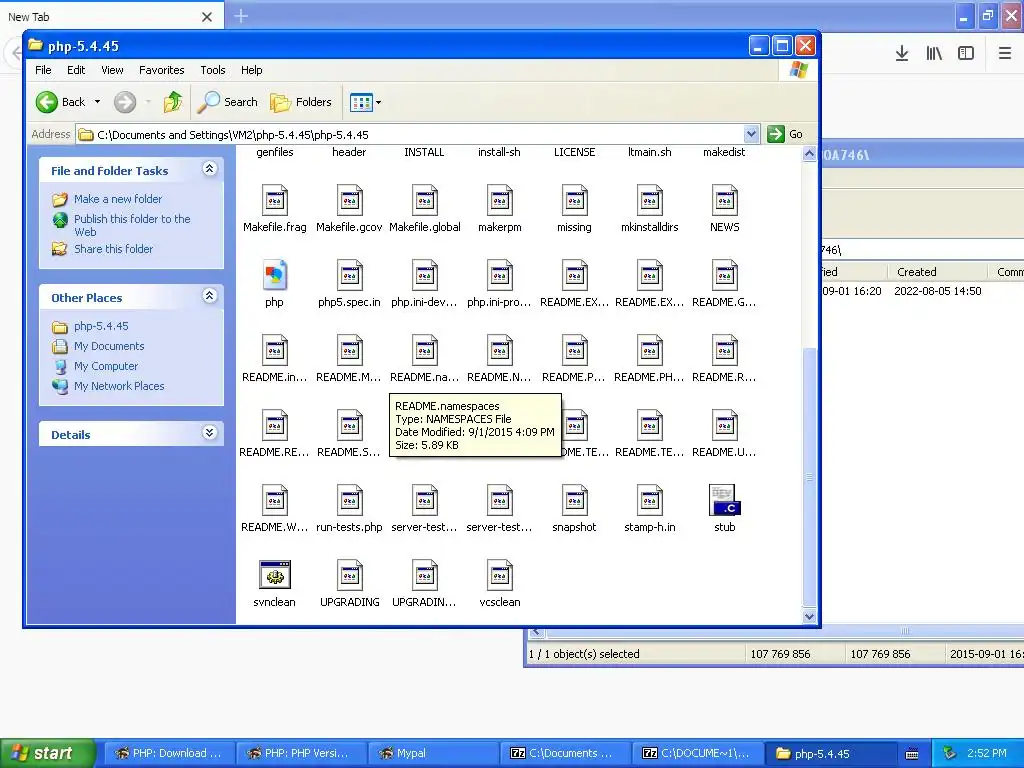The width and height of the screenshot is (1024, 768).
Task: Open the NEWS file icon
Action: pyautogui.click(x=725, y=200)
